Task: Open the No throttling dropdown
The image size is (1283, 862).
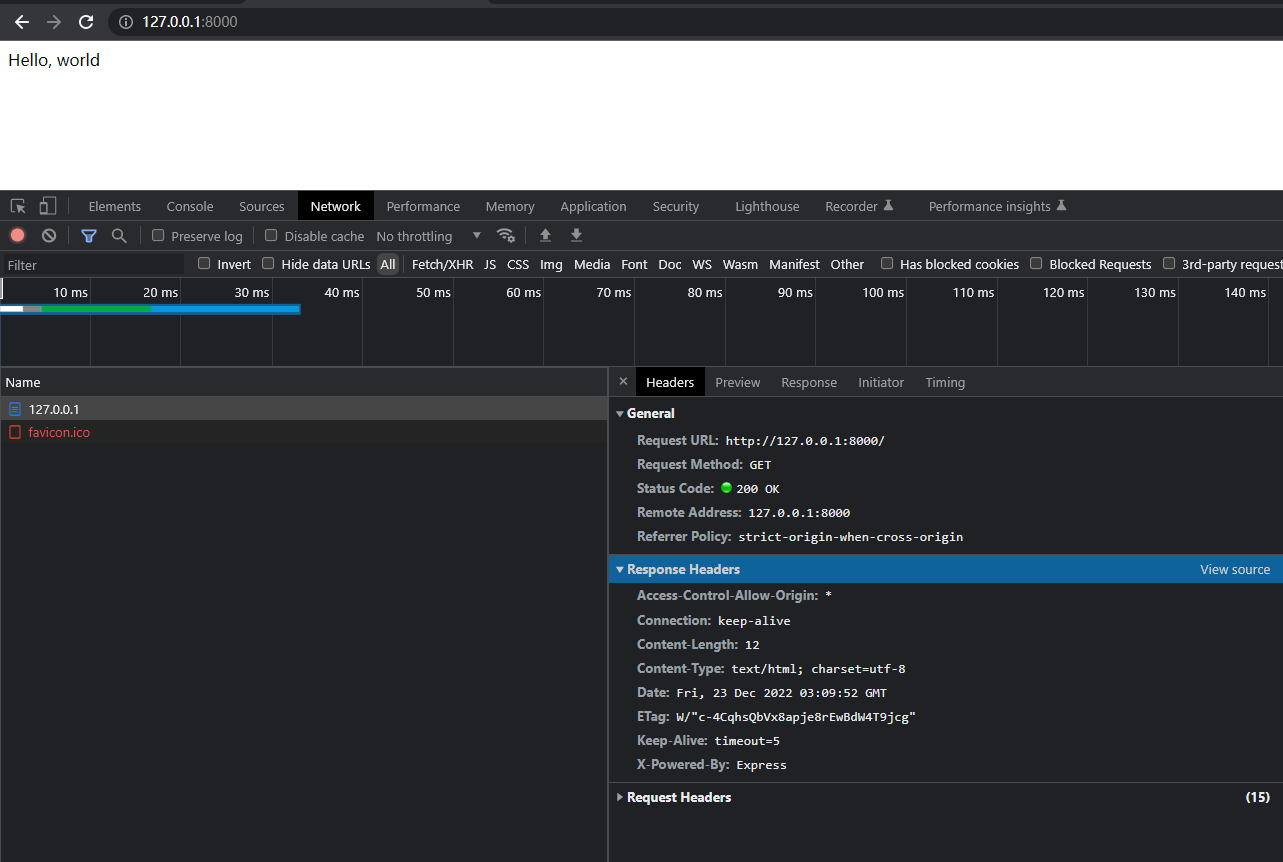Action: pos(429,236)
